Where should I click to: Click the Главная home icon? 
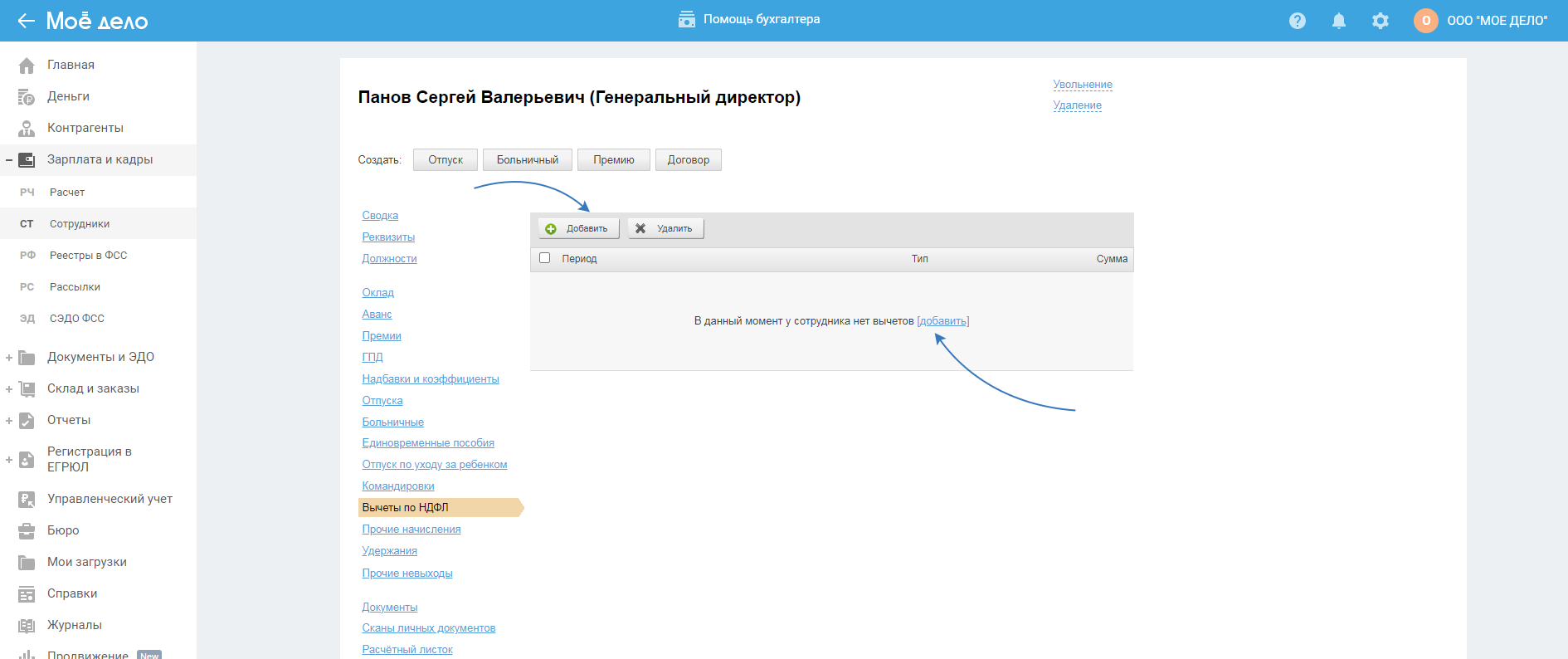(x=27, y=65)
